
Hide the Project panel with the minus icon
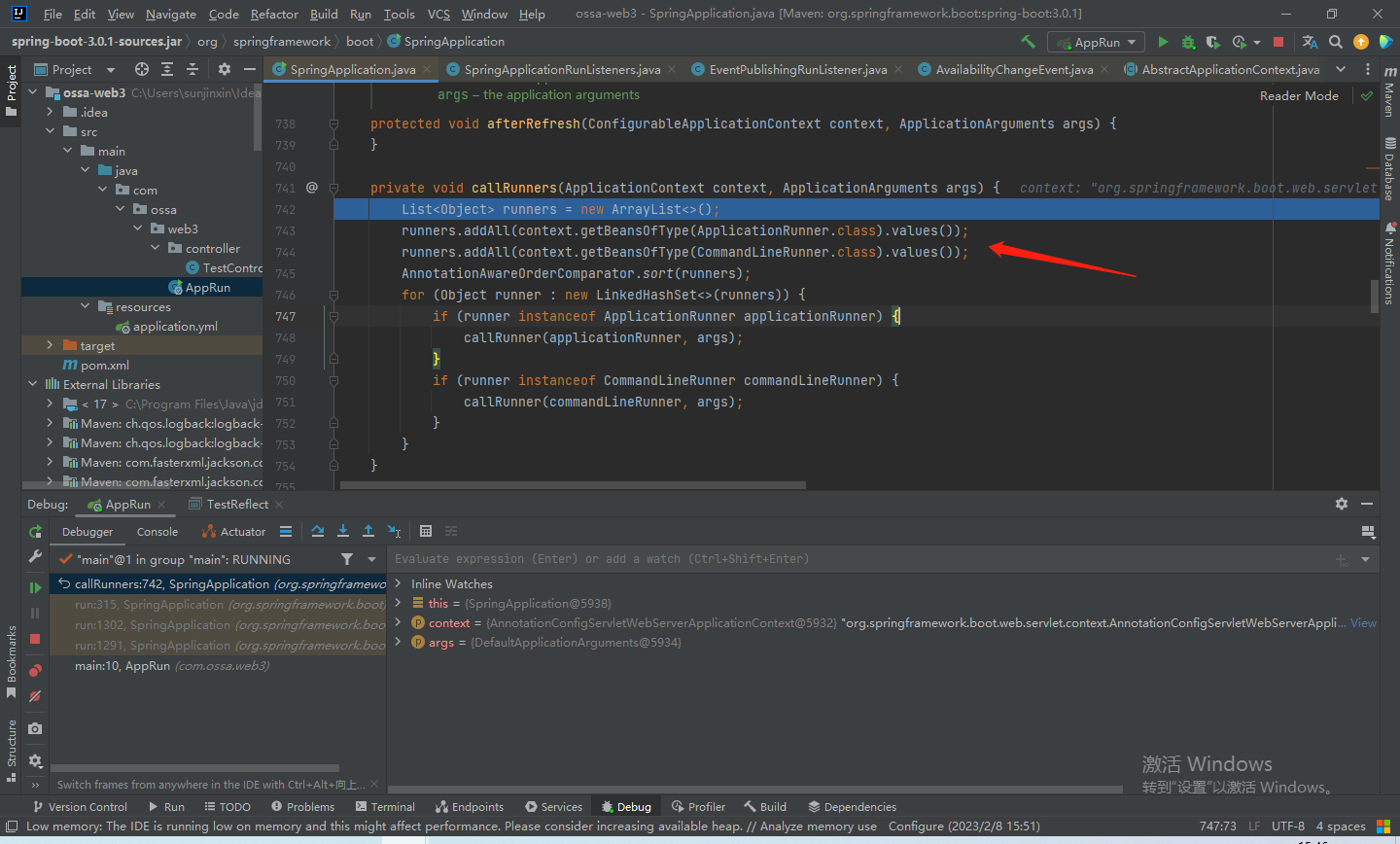tap(250, 69)
